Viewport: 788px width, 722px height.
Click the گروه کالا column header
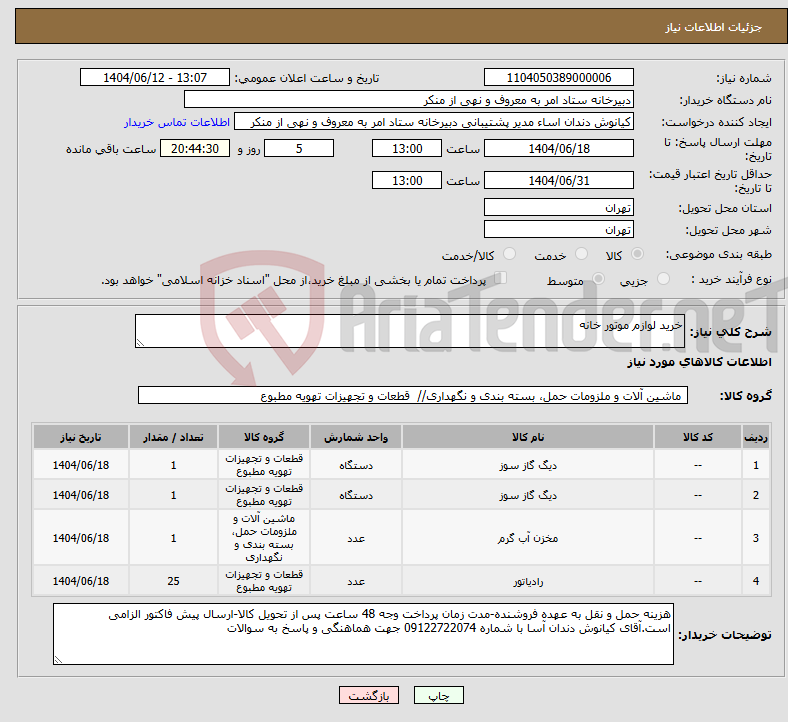tap(264, 437)
